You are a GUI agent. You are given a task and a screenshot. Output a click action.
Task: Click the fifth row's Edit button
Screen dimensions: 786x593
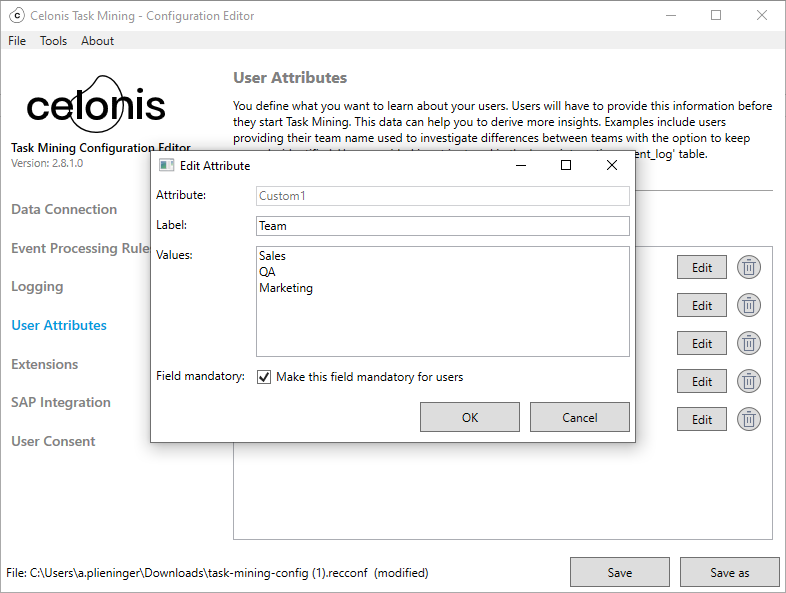702,420
